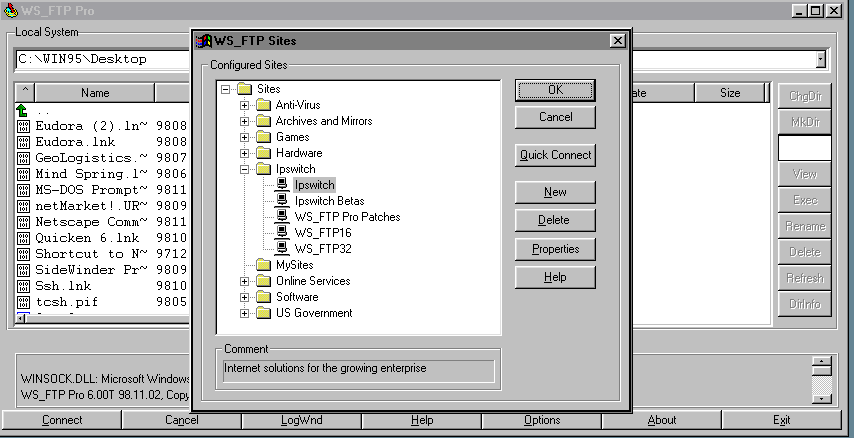The width and height of the screenshot is (854, 438).
Task: Create a New site entry
Action: pos(555,192)
